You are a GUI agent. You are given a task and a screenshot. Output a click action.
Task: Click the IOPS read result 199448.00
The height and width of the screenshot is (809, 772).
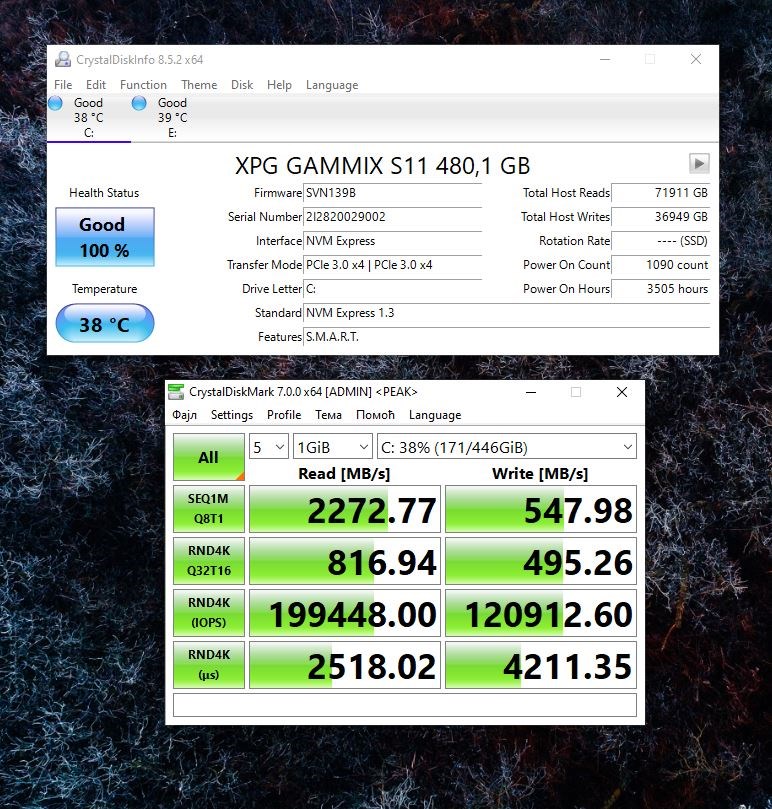click(345, 613)
